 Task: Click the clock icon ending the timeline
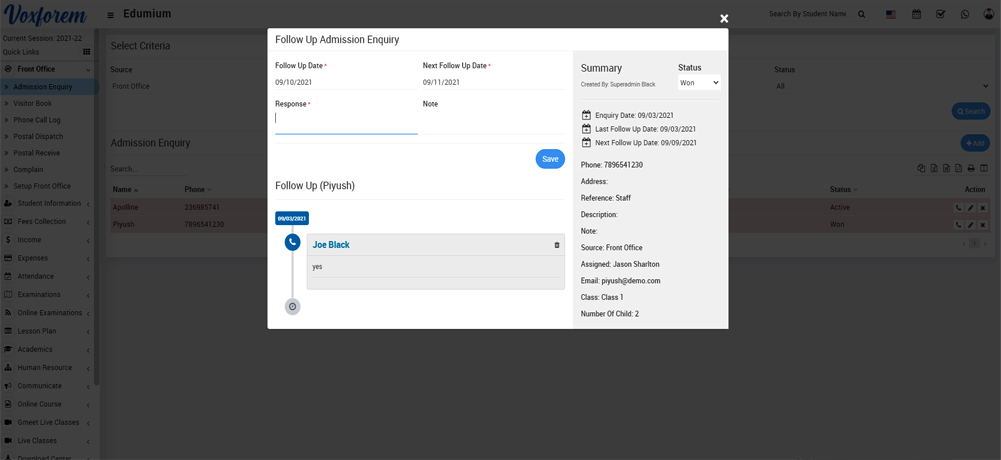click(x=292, y=307)
